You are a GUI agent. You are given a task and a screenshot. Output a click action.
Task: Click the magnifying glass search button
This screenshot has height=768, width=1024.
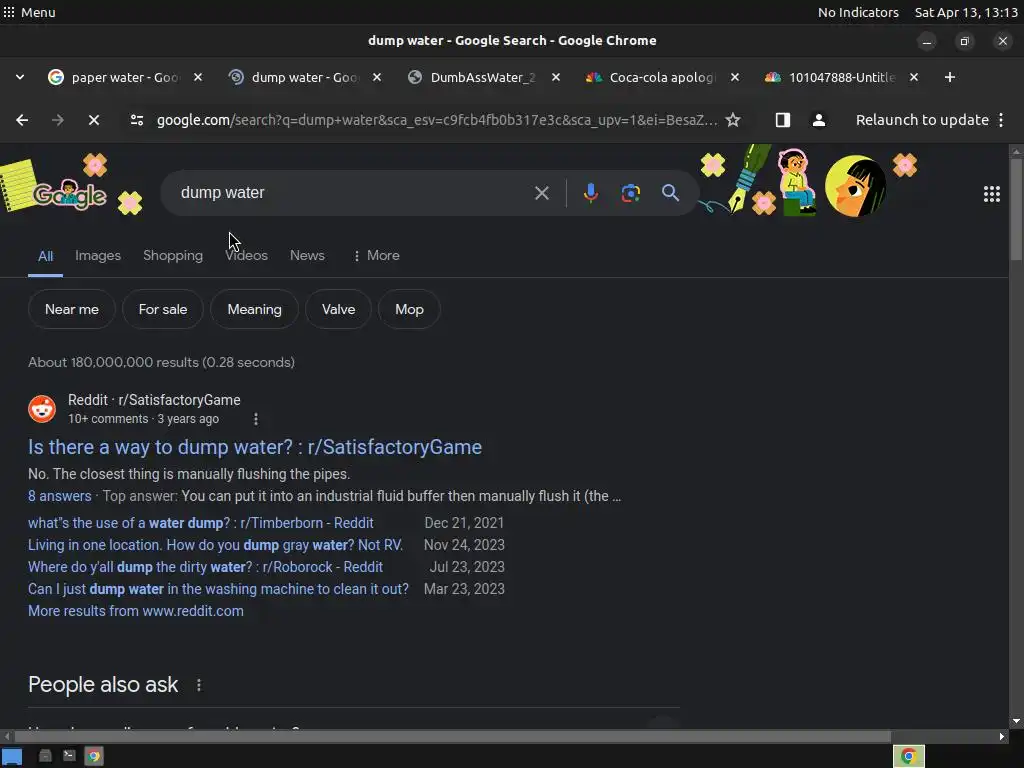tap(670, 193)
